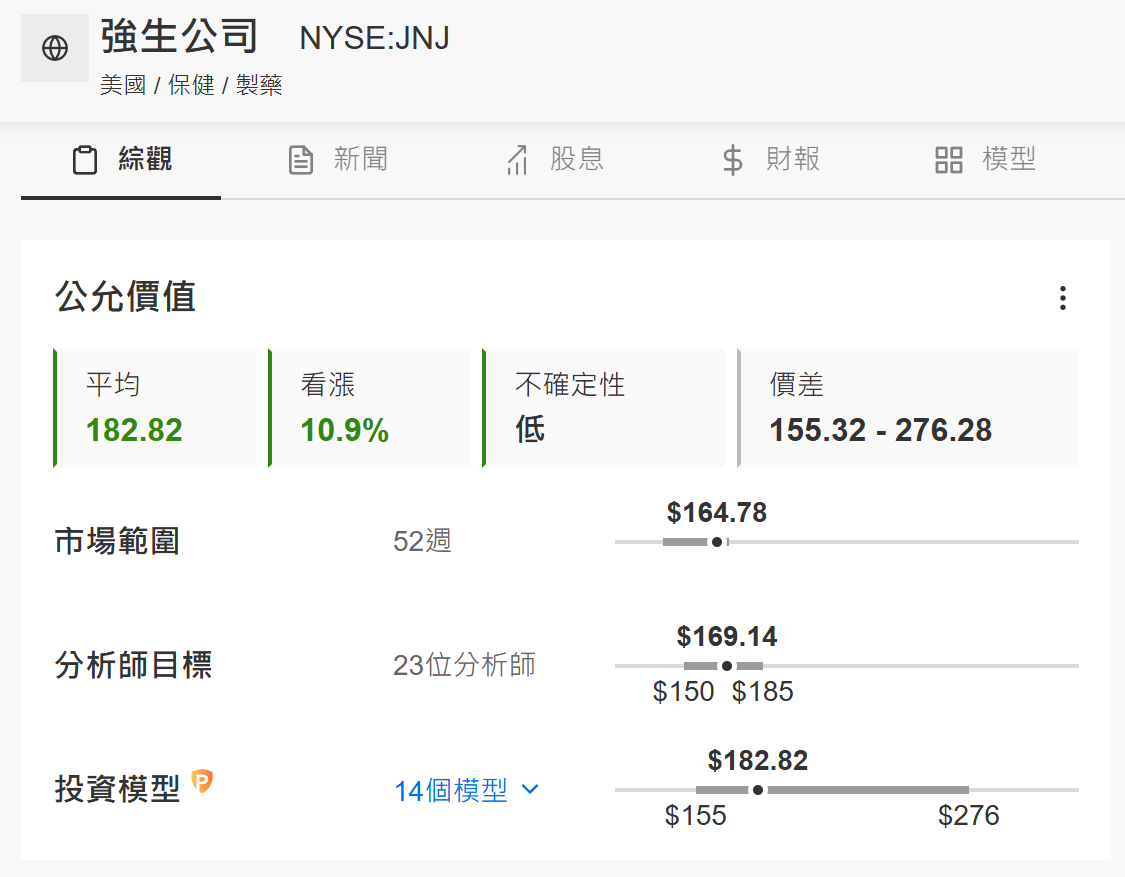Click the 保健 sector breadcrumb
1125x877 pixels.
[191, 85]
